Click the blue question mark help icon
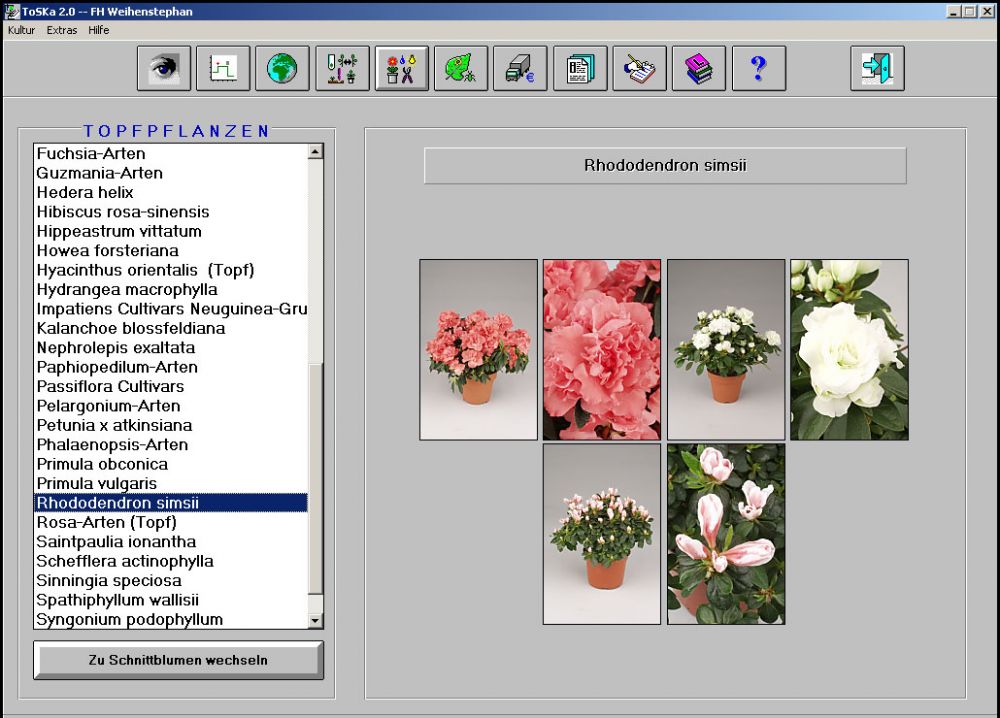 pyautogui.click(x=758, y=69)
